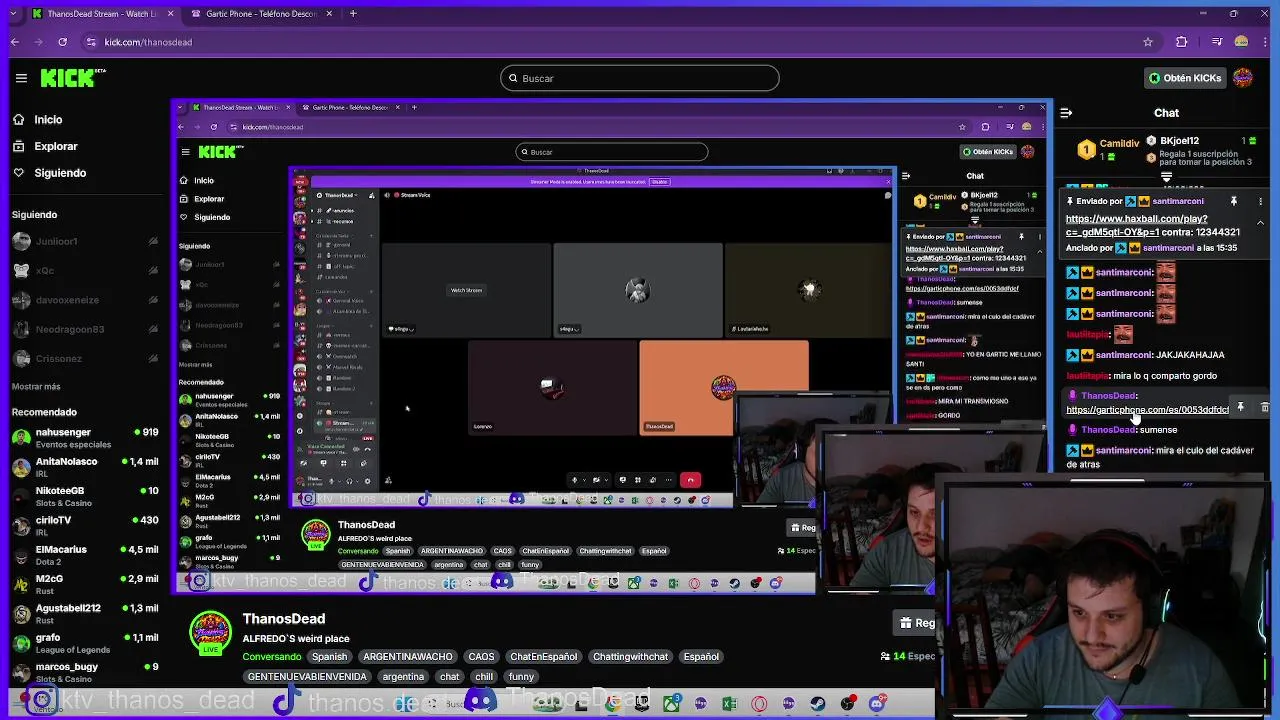
Task: Open the Chrome three-dot menu
Action: click(x=1265, y=42)
